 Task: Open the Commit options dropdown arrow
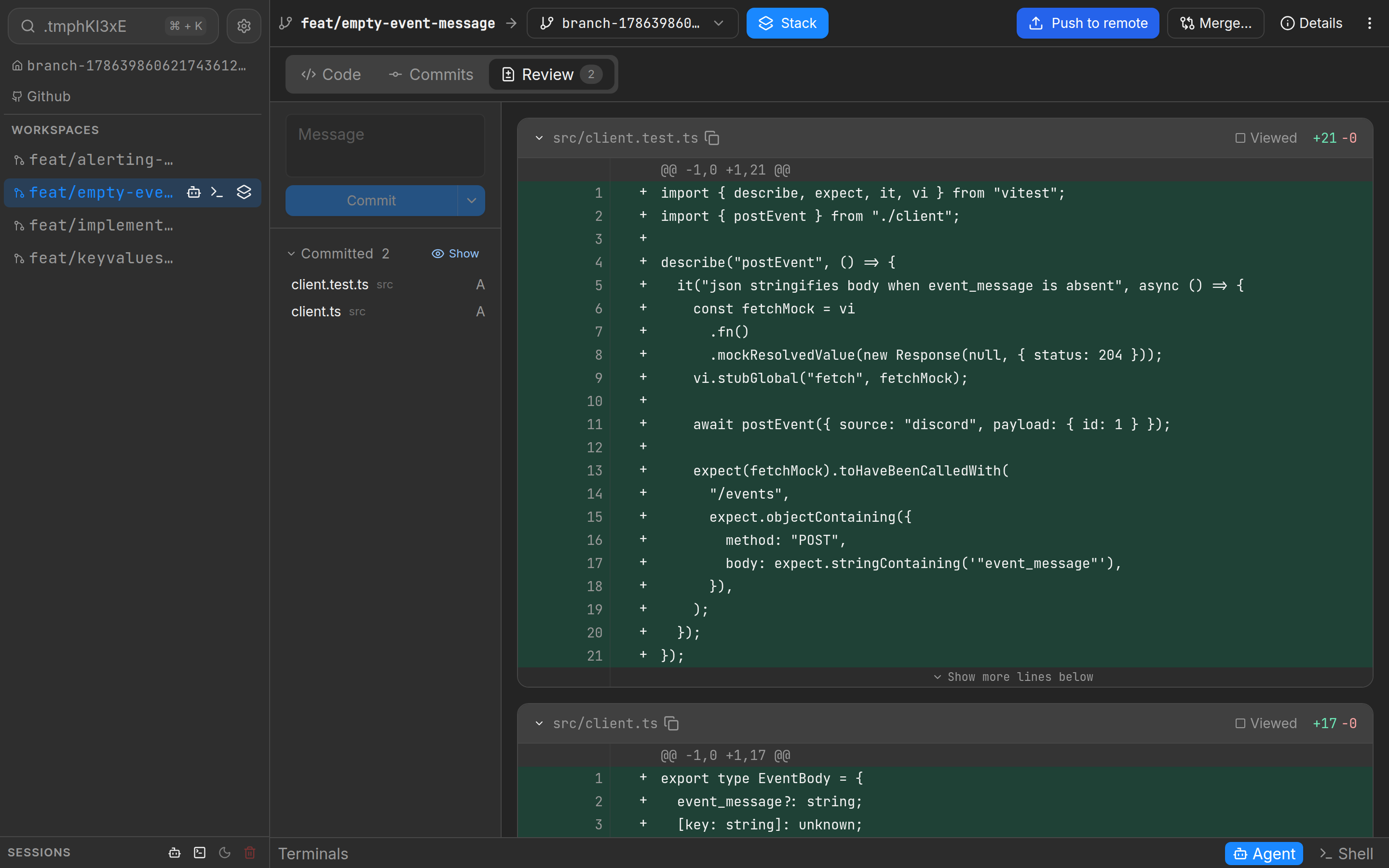coord(471,200)
